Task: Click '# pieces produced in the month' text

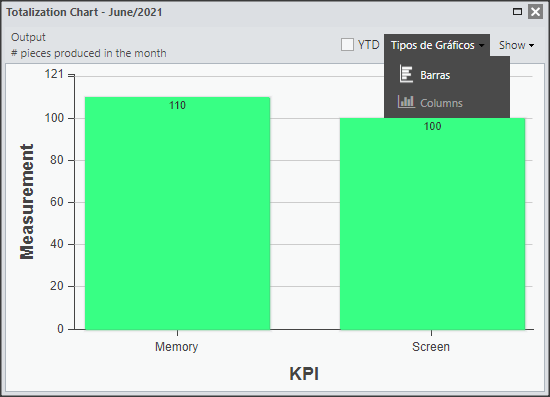Action: click(89, 53)
